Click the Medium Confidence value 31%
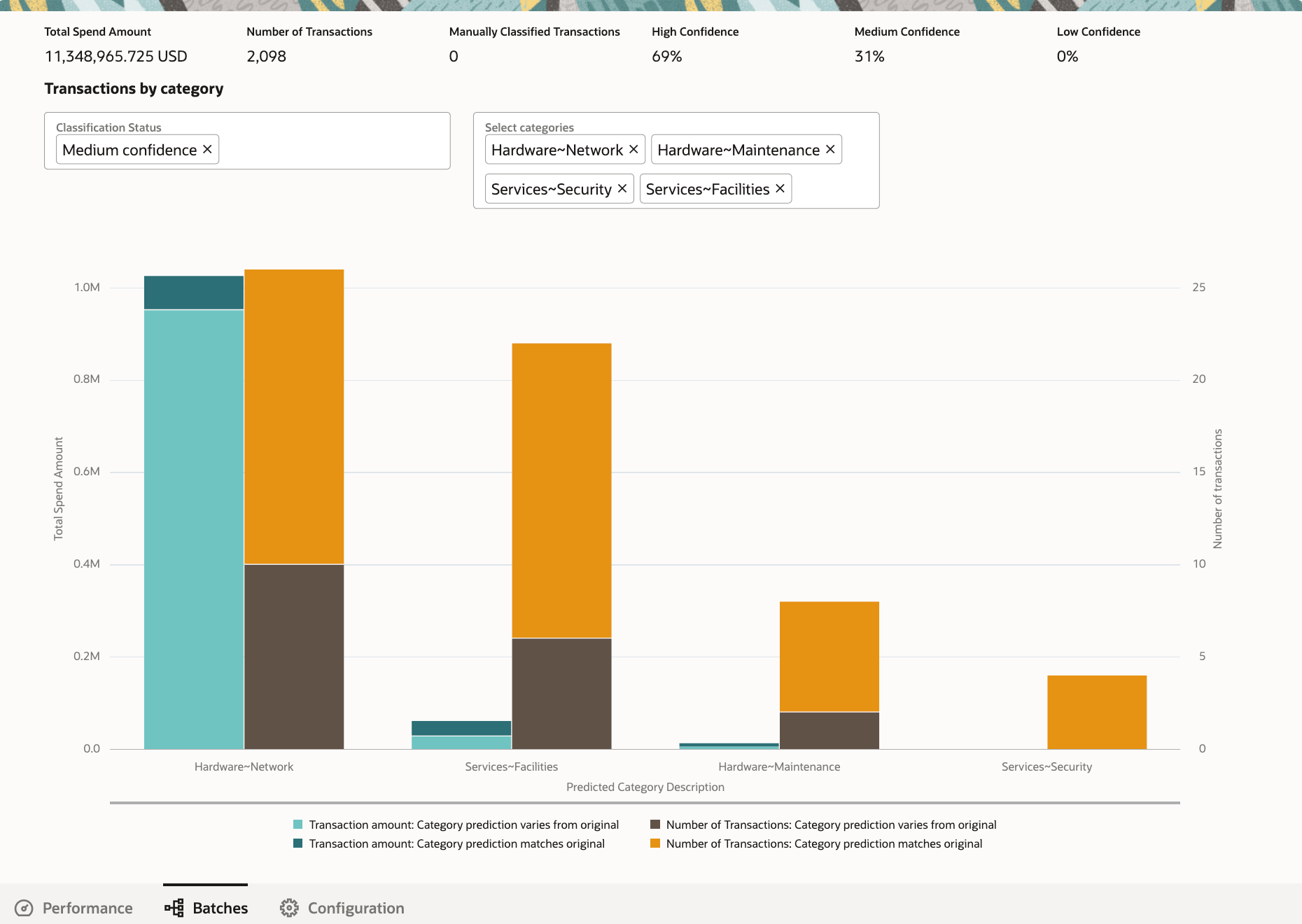 coord(869,56)
